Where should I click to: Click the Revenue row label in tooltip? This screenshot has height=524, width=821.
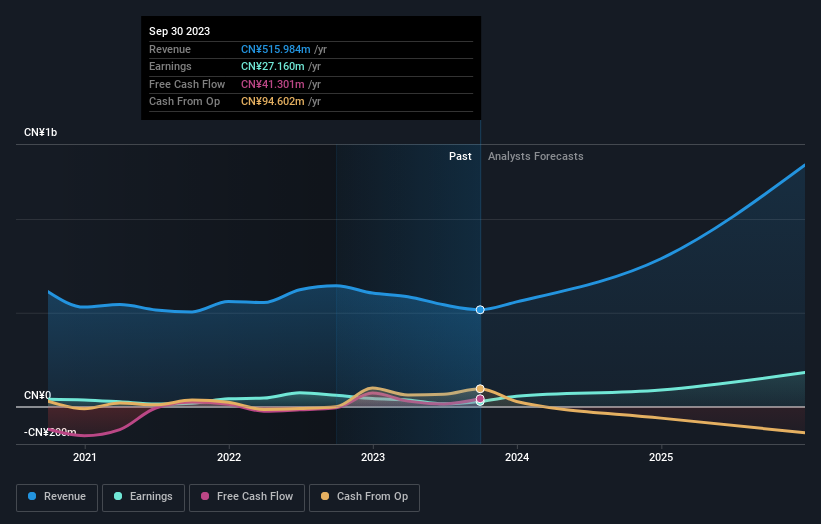pos(170,49)
